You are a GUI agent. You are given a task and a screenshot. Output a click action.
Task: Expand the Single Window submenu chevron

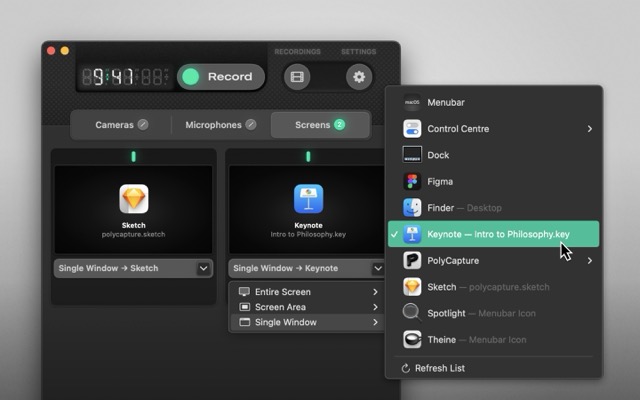375,322
